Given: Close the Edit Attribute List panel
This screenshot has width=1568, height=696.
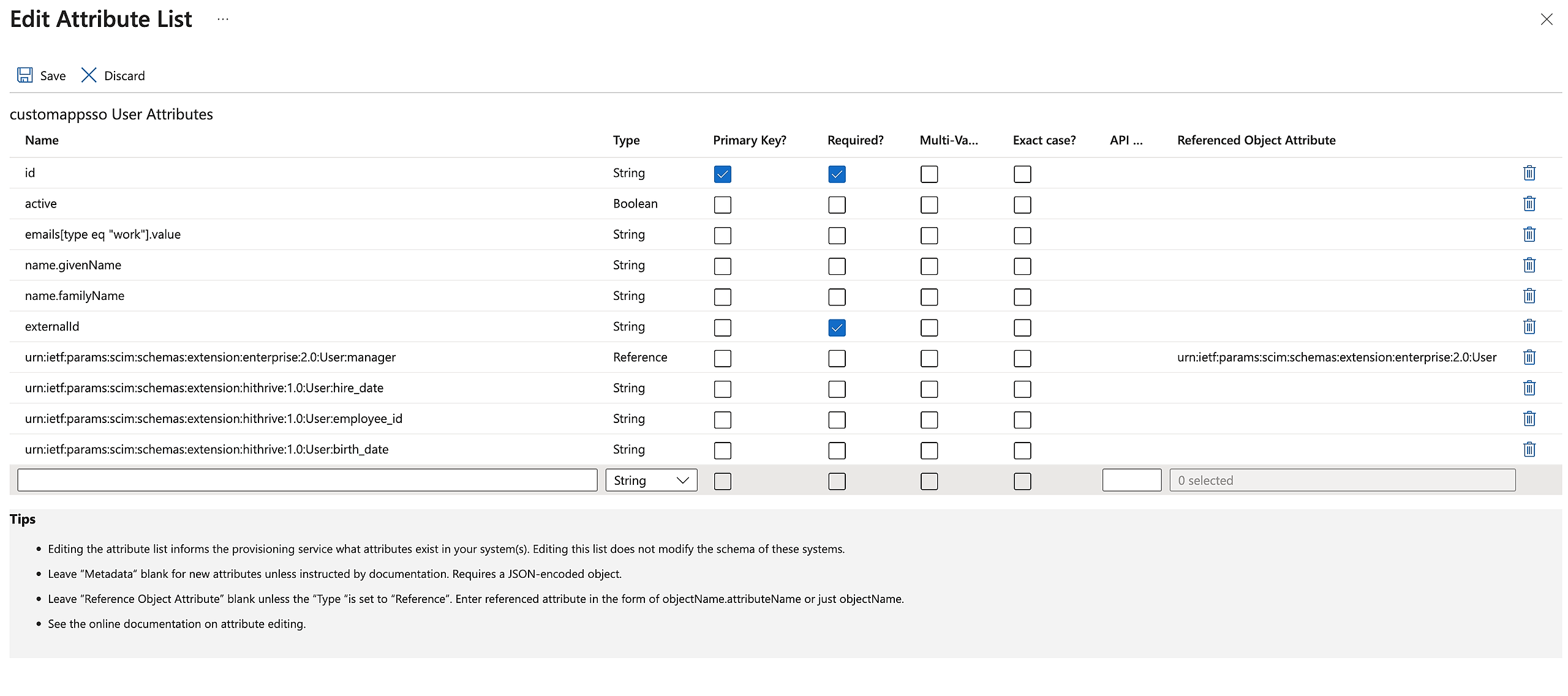Looking at the screenshot, I should point(1546,20).
